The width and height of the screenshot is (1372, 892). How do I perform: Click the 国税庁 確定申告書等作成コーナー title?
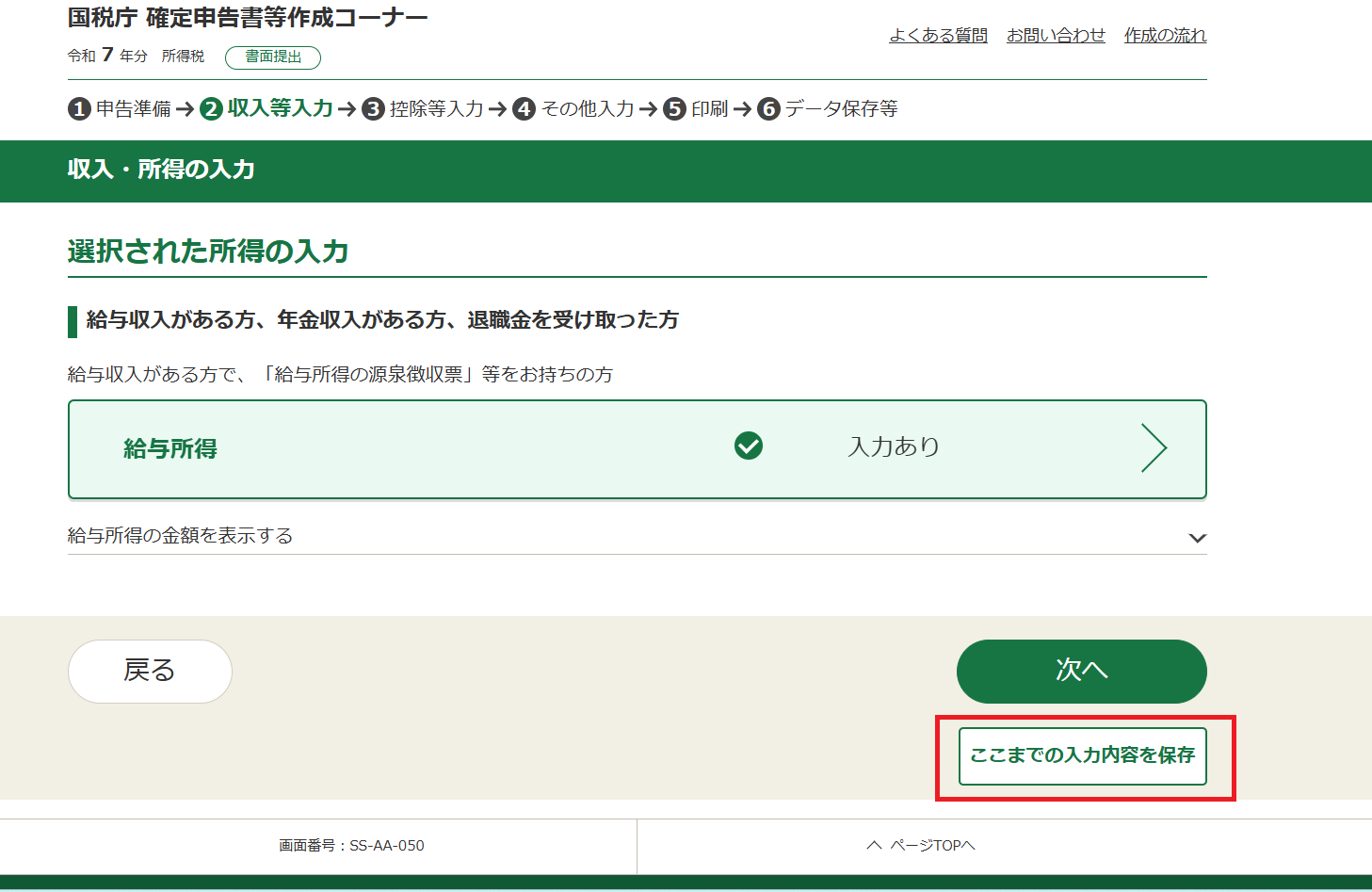(248, 18)
